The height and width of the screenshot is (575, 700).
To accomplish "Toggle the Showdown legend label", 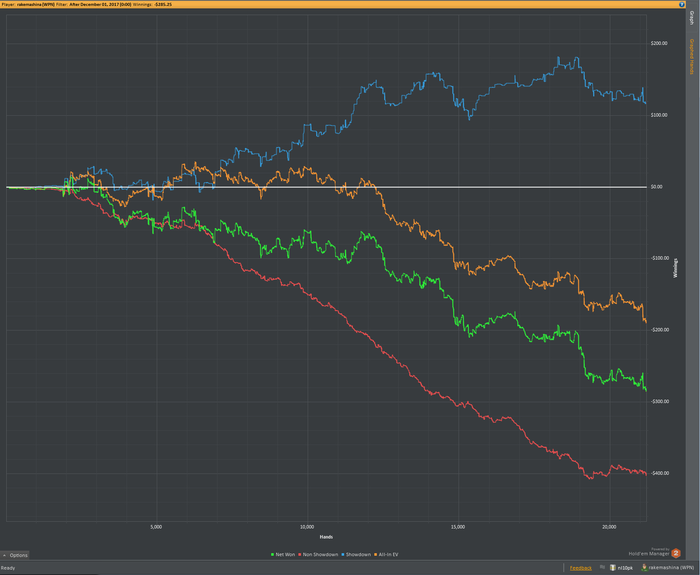I will [x=358, y=554].
